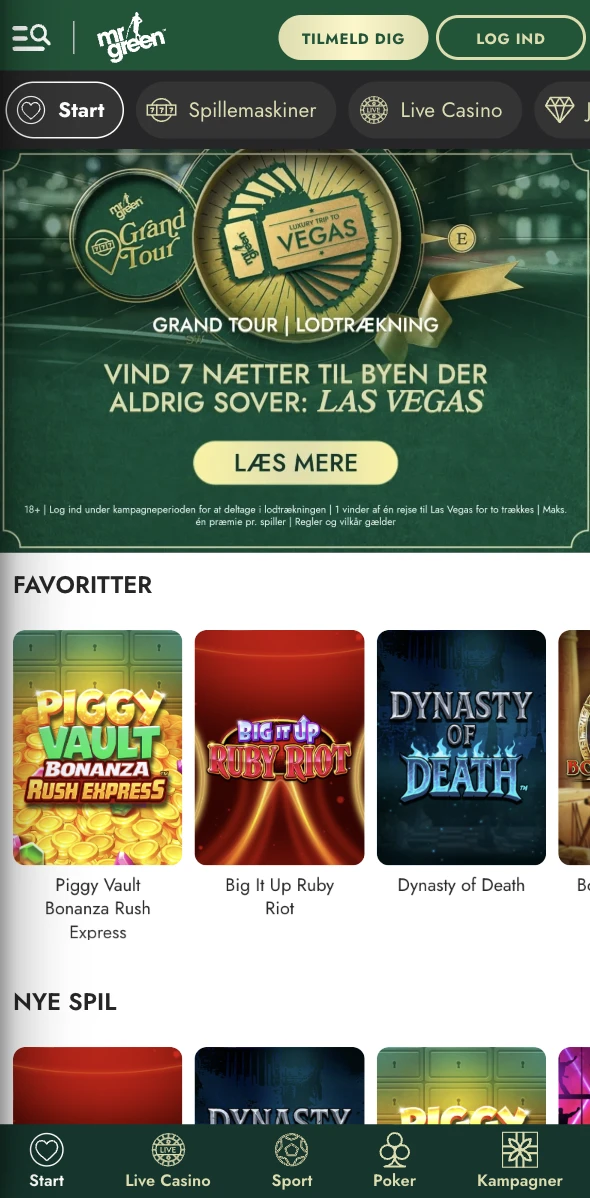
Task: Tap the diamond category icon
Action: (x=559, y=110)
